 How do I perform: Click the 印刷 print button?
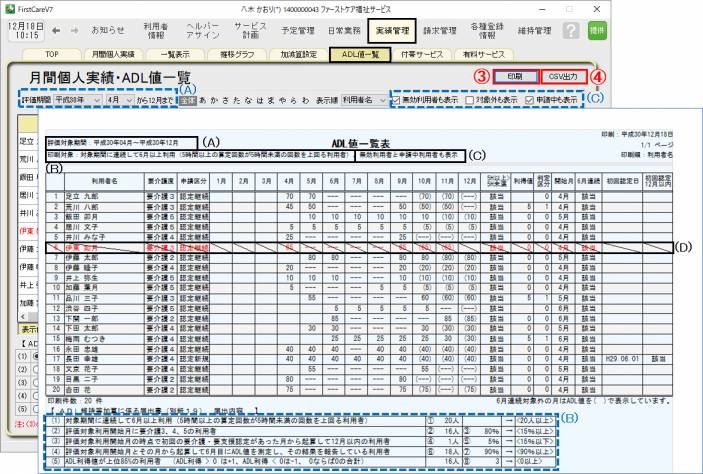coord(516,76)
